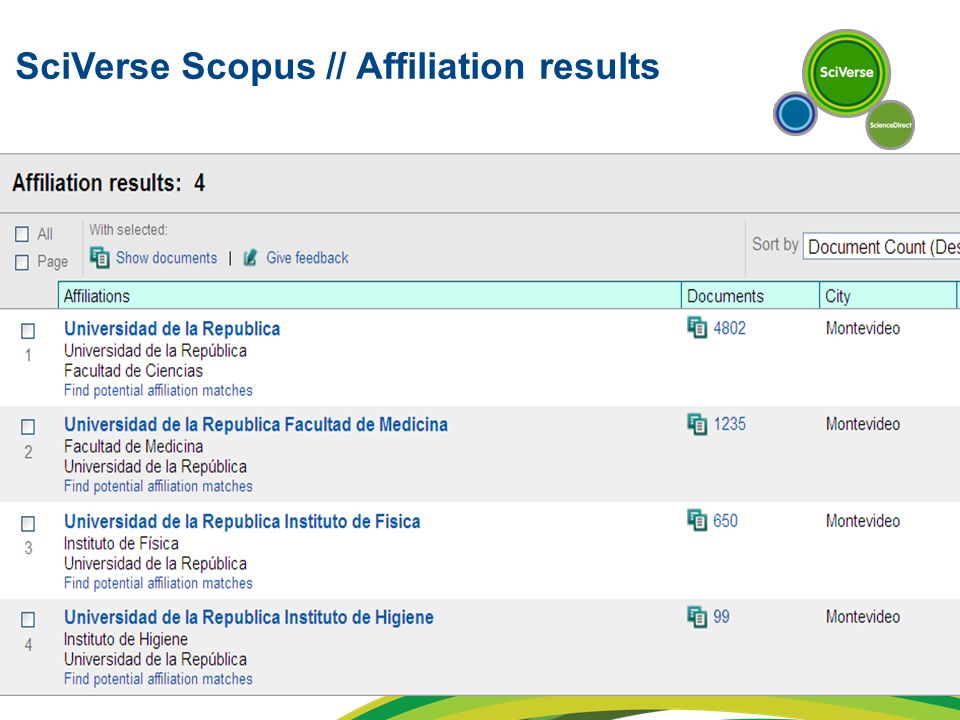960x720 pixels.
Task: Find potential affiliation matches for result 1
Action: [158, 390]
